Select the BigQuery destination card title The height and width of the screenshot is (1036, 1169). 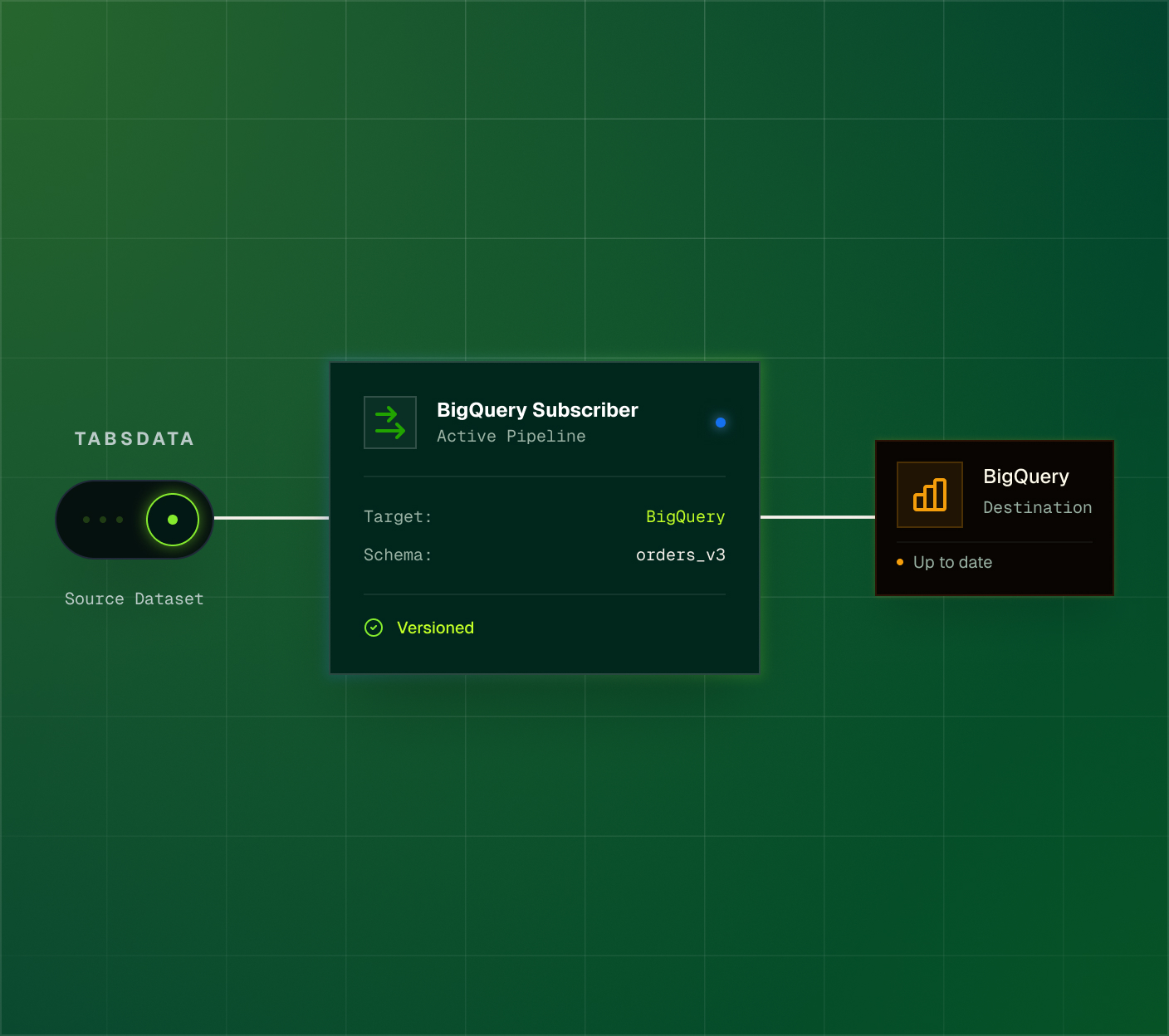tap(1026, 477)
